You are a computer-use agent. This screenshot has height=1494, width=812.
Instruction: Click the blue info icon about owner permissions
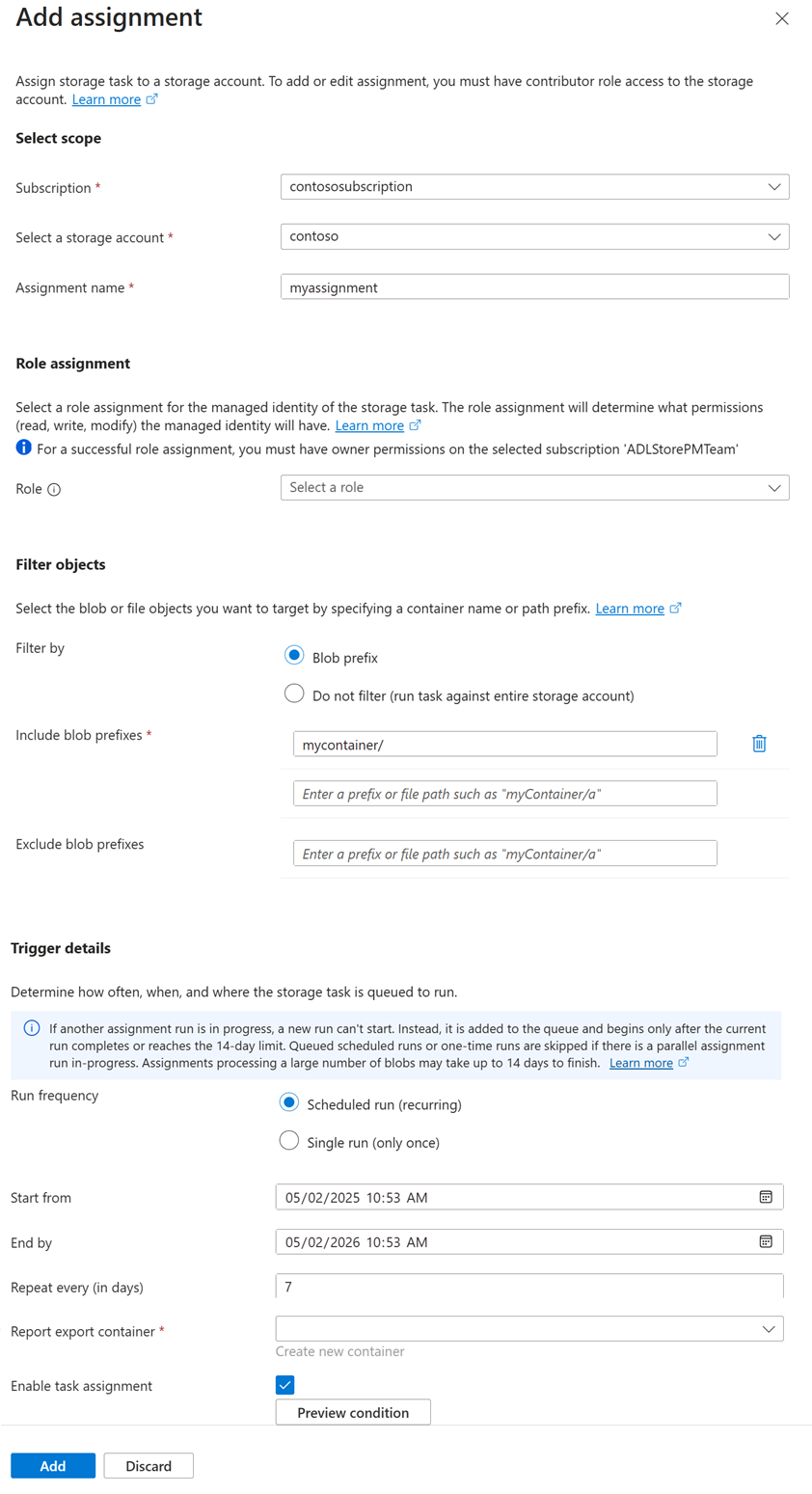[23, 447]
